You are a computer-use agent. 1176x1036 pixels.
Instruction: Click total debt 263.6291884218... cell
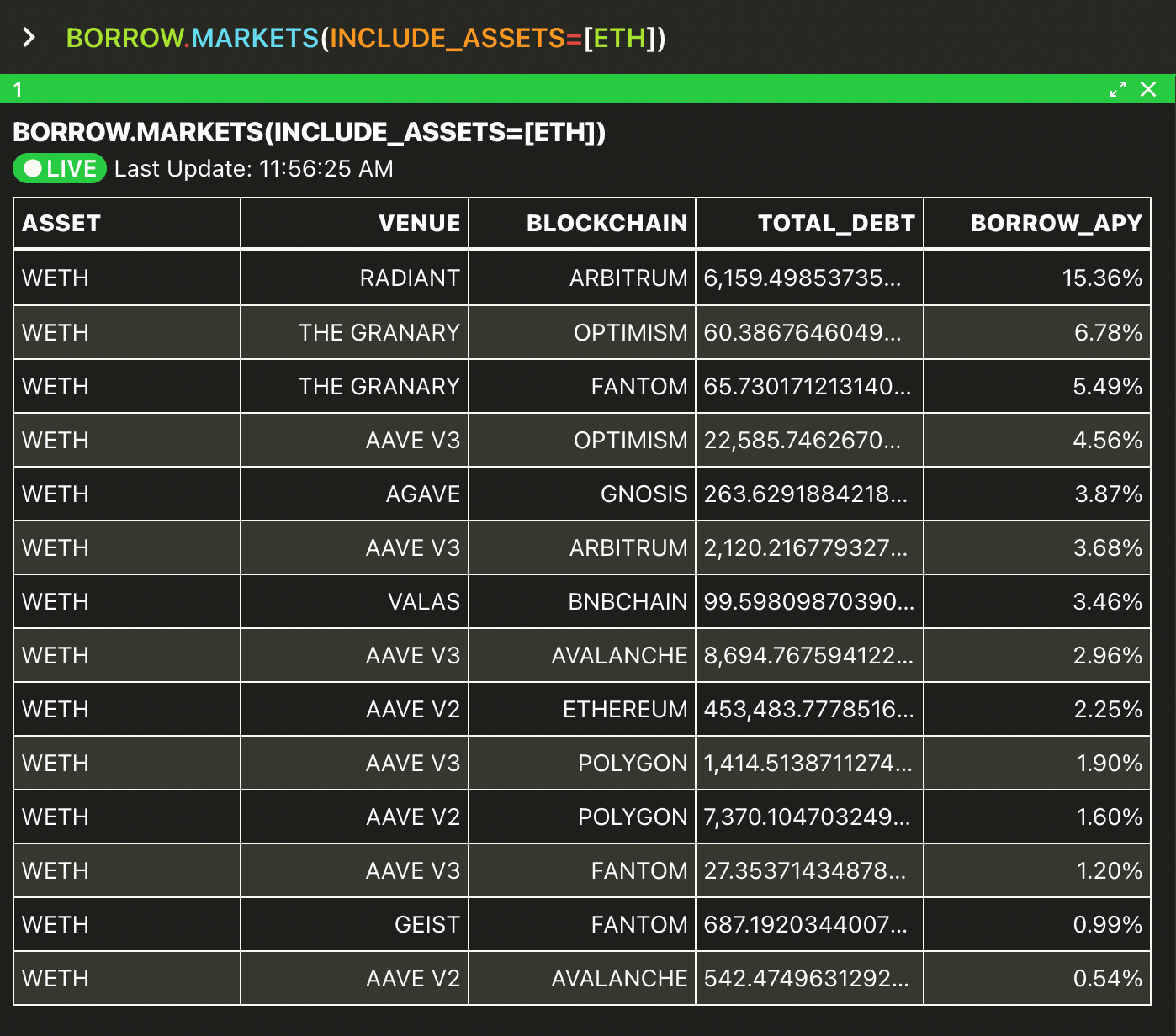(x=810, y=494)
